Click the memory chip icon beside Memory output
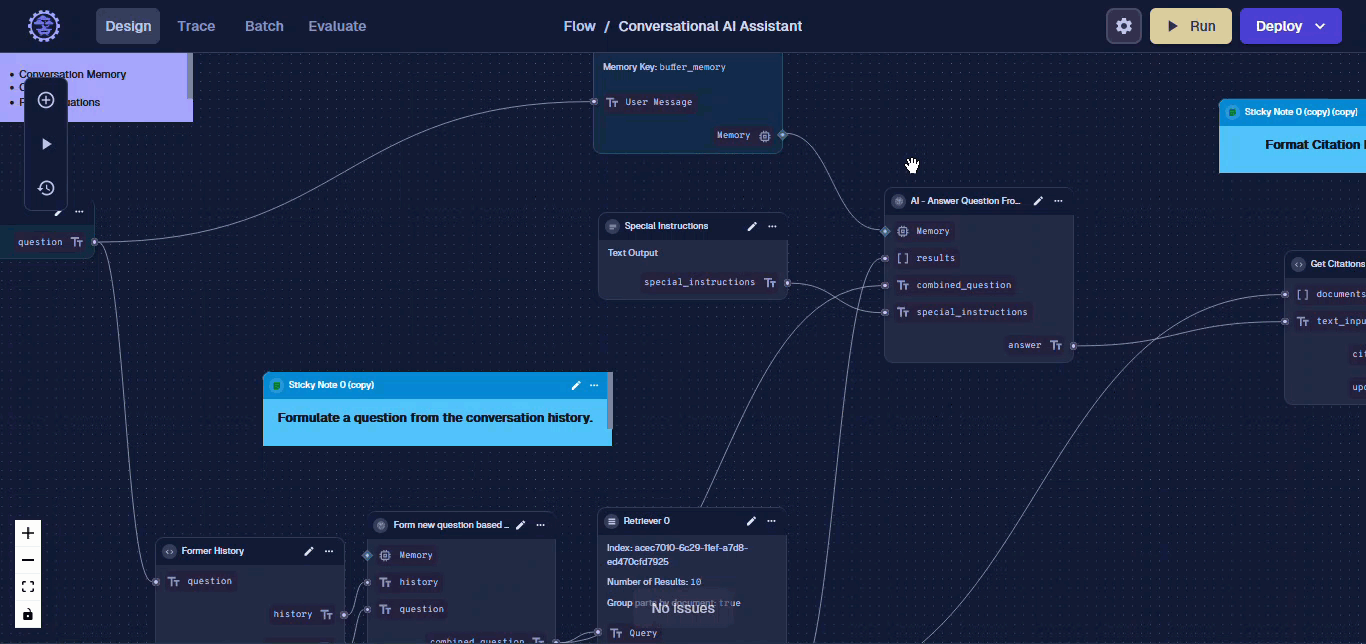The width and height of the screenshot is (1366, 644). [x=765, y=135]
